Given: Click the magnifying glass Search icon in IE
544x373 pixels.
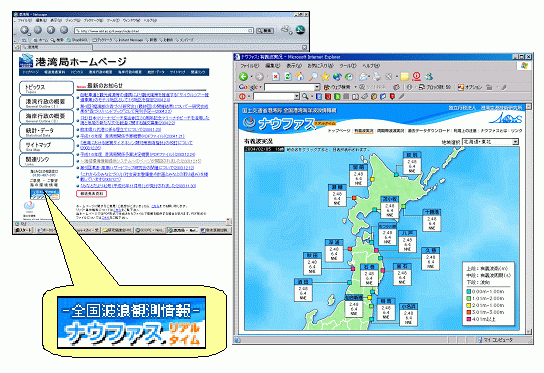Looking at the screenshot, I should (x=313, y=77).
